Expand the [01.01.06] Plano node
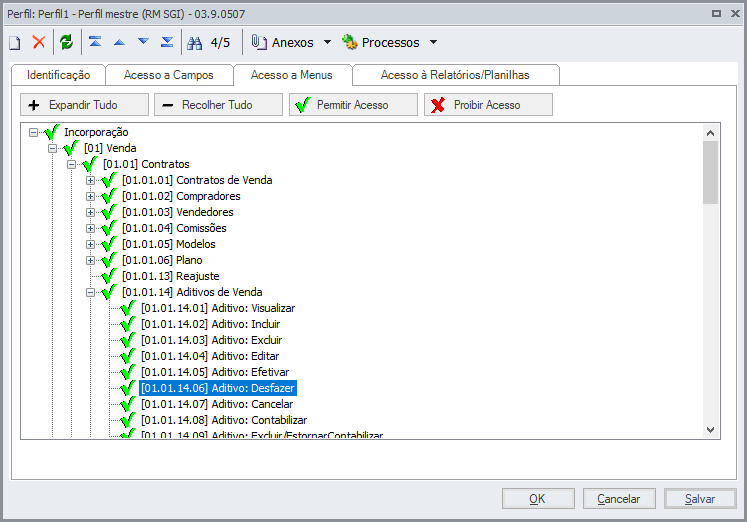 pos(90,260)
